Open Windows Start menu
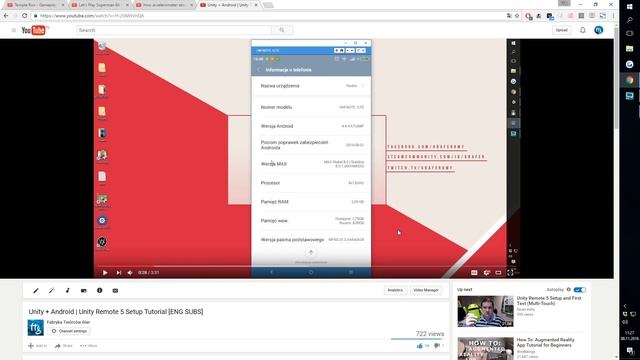Viewport: 640px width, 360px height. [x=630, y=7]
